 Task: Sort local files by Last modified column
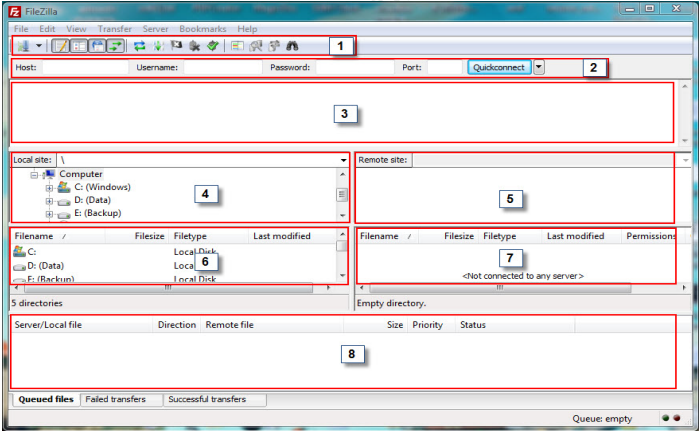[292, 236]
